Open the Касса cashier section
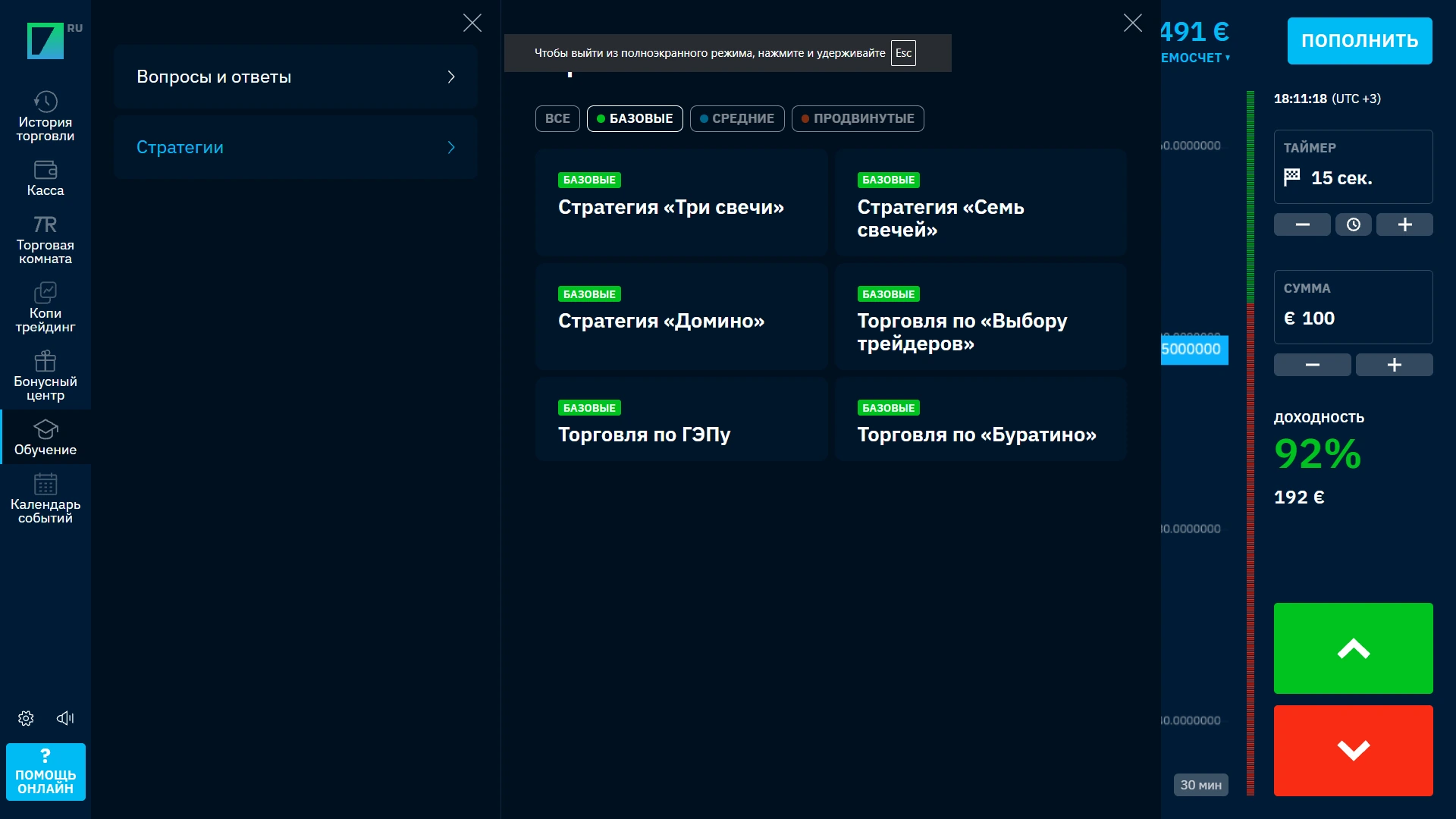Viewport: 1456px width, 819px height. (45, 178)
